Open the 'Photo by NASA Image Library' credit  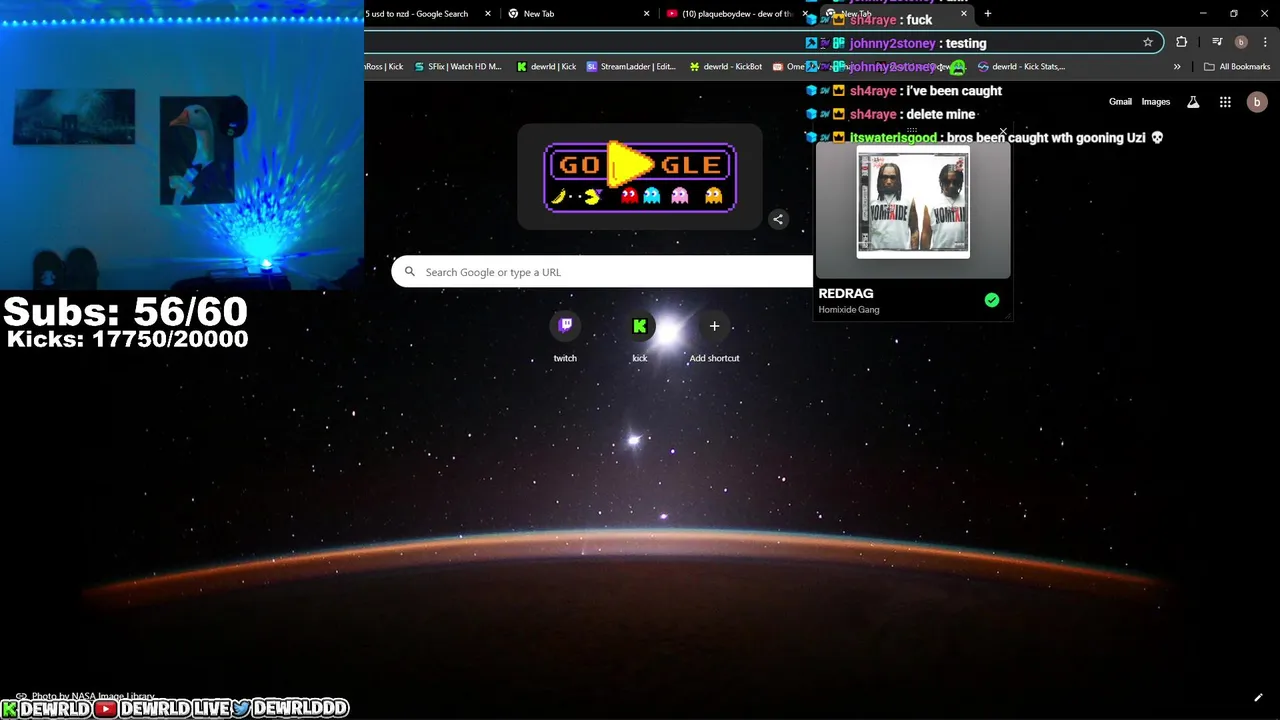[x=93, y=696]
